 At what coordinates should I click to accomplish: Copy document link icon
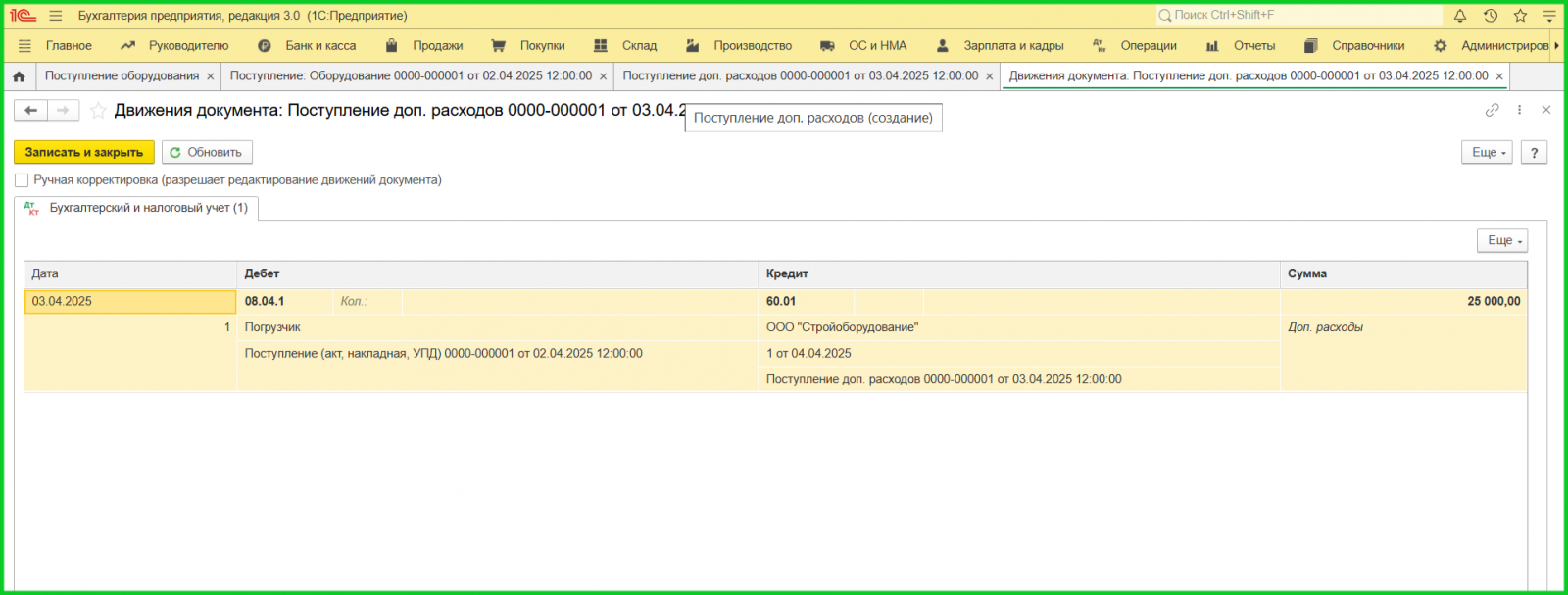(1492, 110)
